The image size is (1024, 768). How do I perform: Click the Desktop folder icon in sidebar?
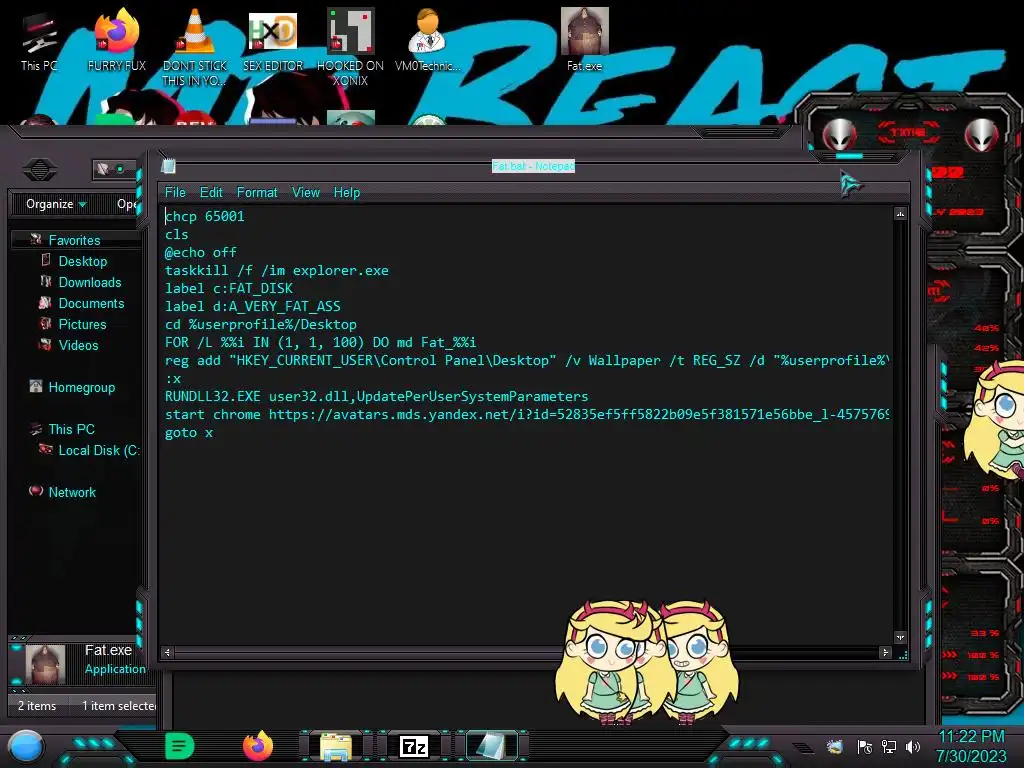[46, 260]
